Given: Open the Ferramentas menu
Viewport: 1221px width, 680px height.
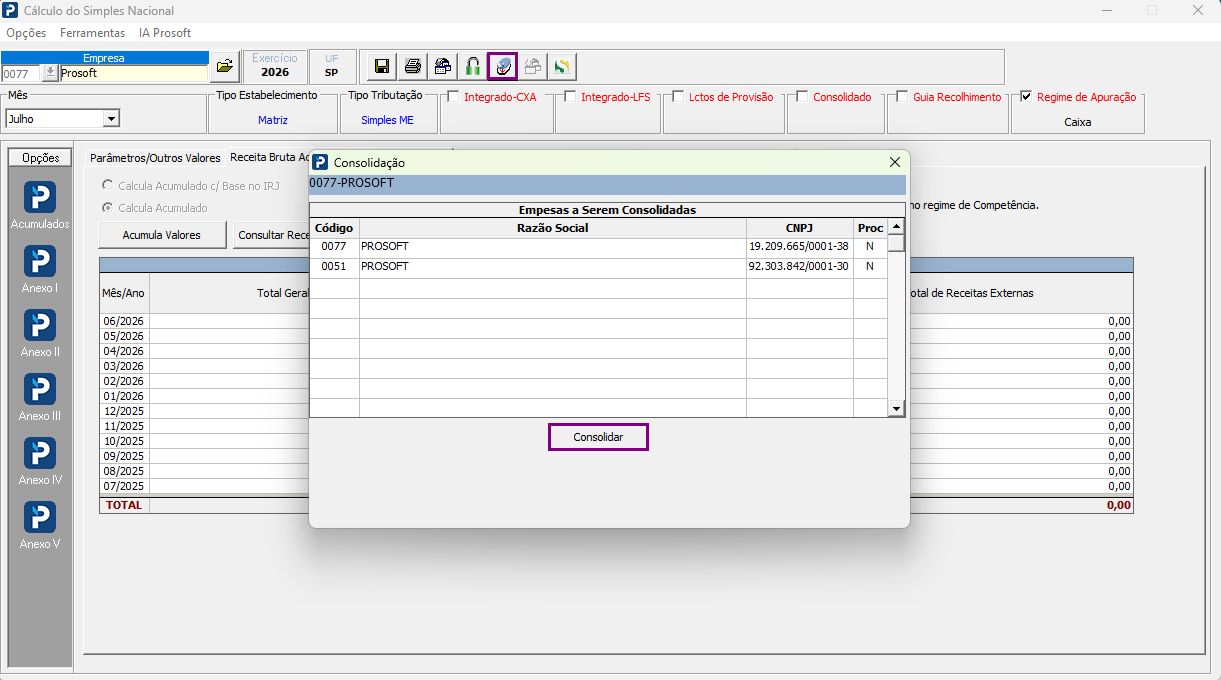Looking at the screenshot, I should [93, 33].
